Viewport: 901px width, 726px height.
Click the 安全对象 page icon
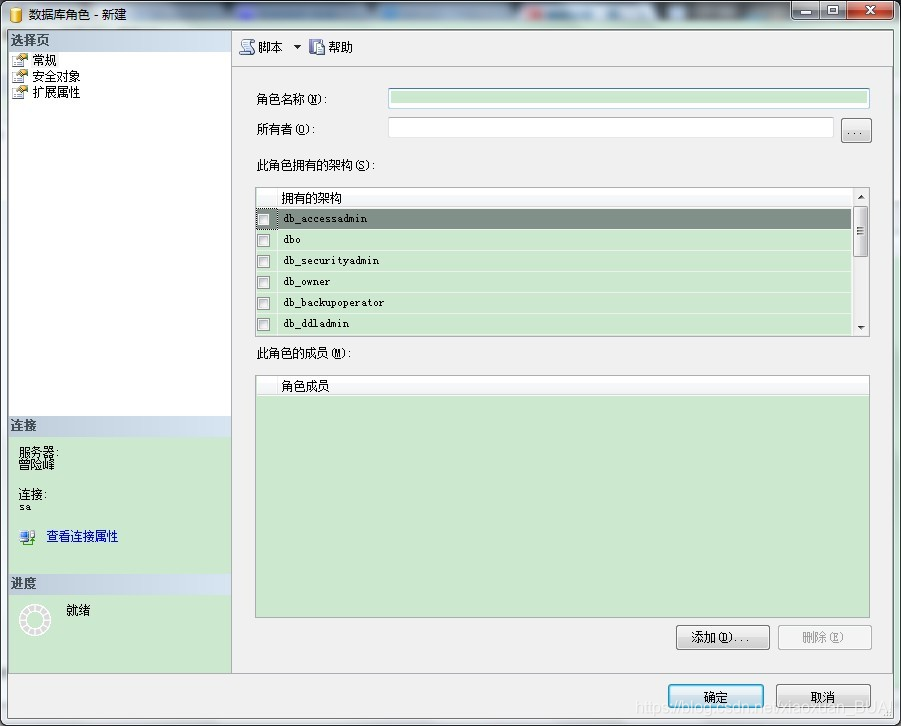[x=20, y=76]
